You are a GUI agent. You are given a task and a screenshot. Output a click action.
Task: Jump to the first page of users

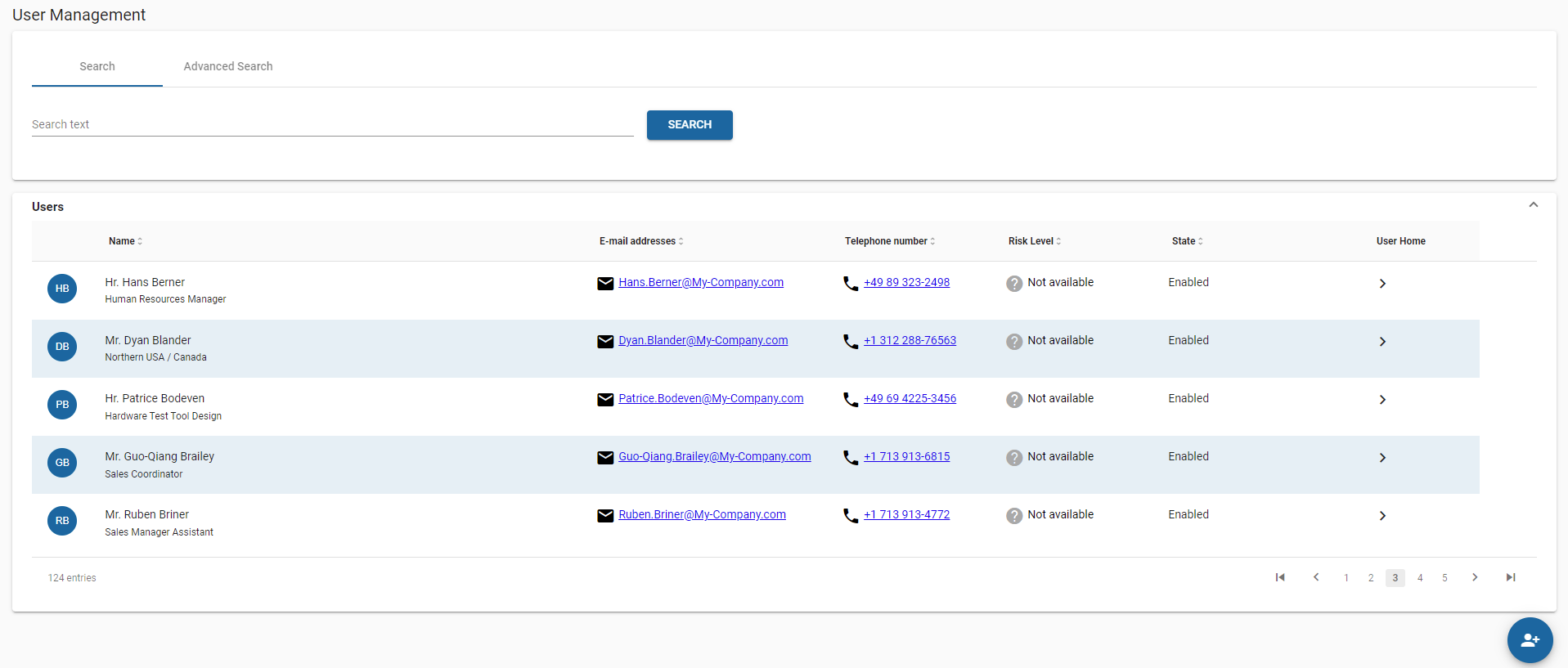pyautogui.click(x=1280, y=577)
